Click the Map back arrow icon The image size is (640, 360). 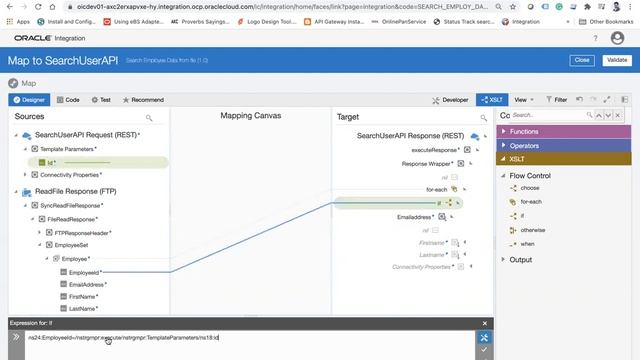click(x=13, y=83)
